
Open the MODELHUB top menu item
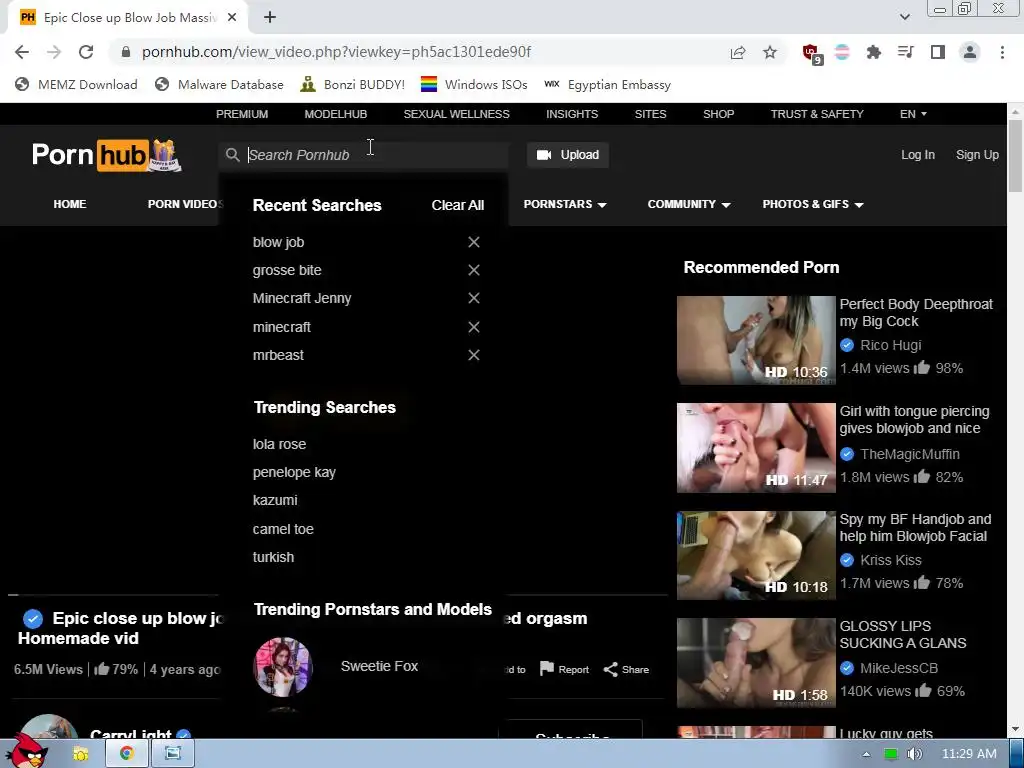336,114
